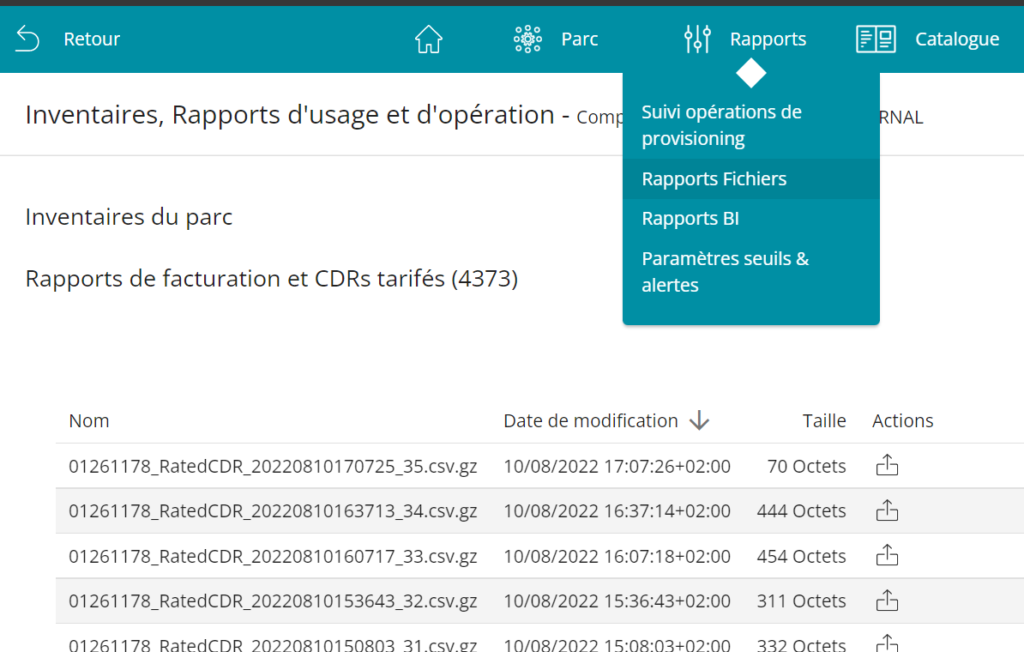Image resolution: width=1024 pixels, height=652 pixels.
Task: Expand the Inventaires du parc section
Action: [128, 217]
